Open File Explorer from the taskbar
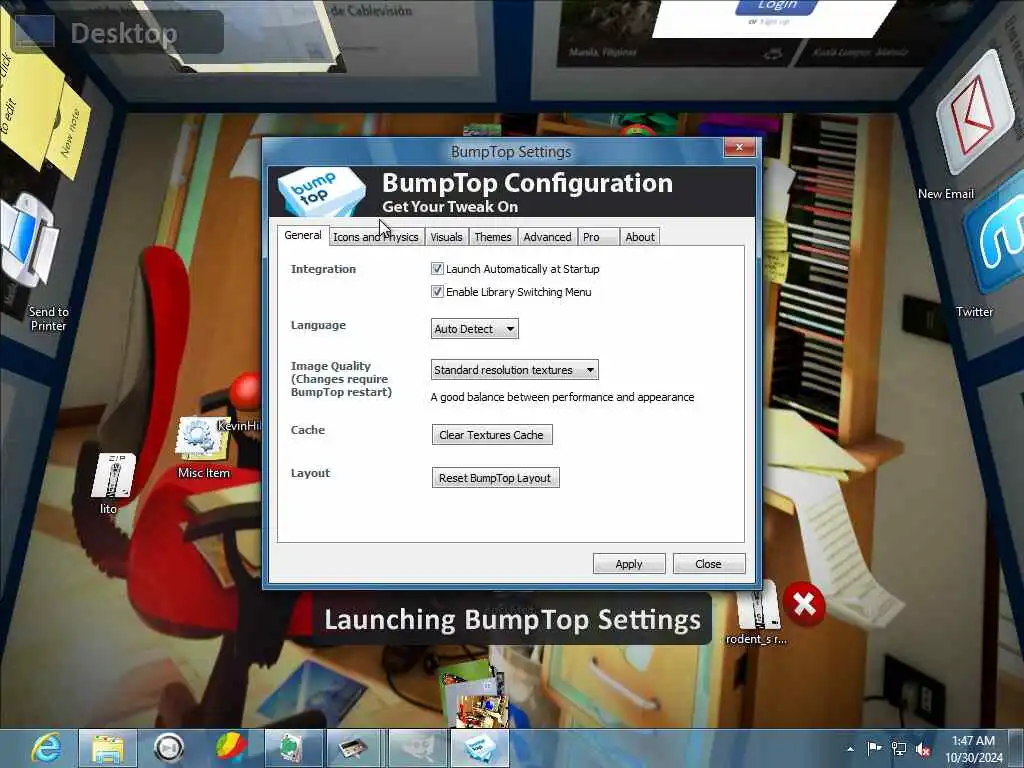This screenshot has width=1024, height=768. pyautogui.click(x=108, y=748)
